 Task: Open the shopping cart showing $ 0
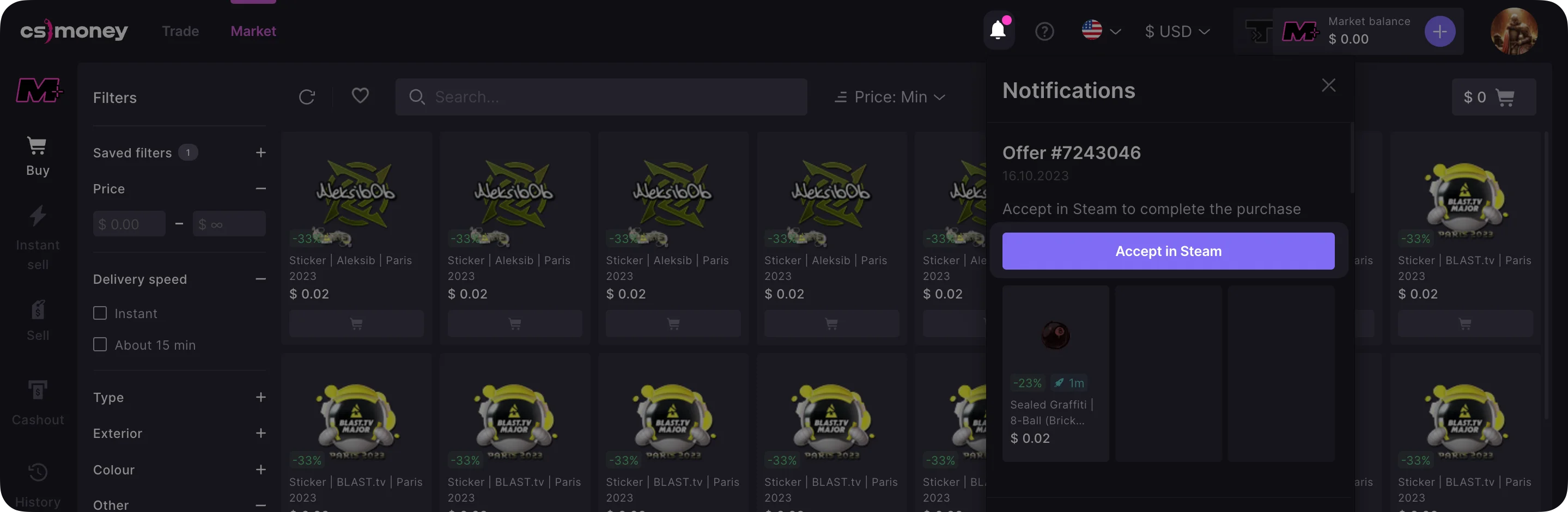tap(1493, 97)
